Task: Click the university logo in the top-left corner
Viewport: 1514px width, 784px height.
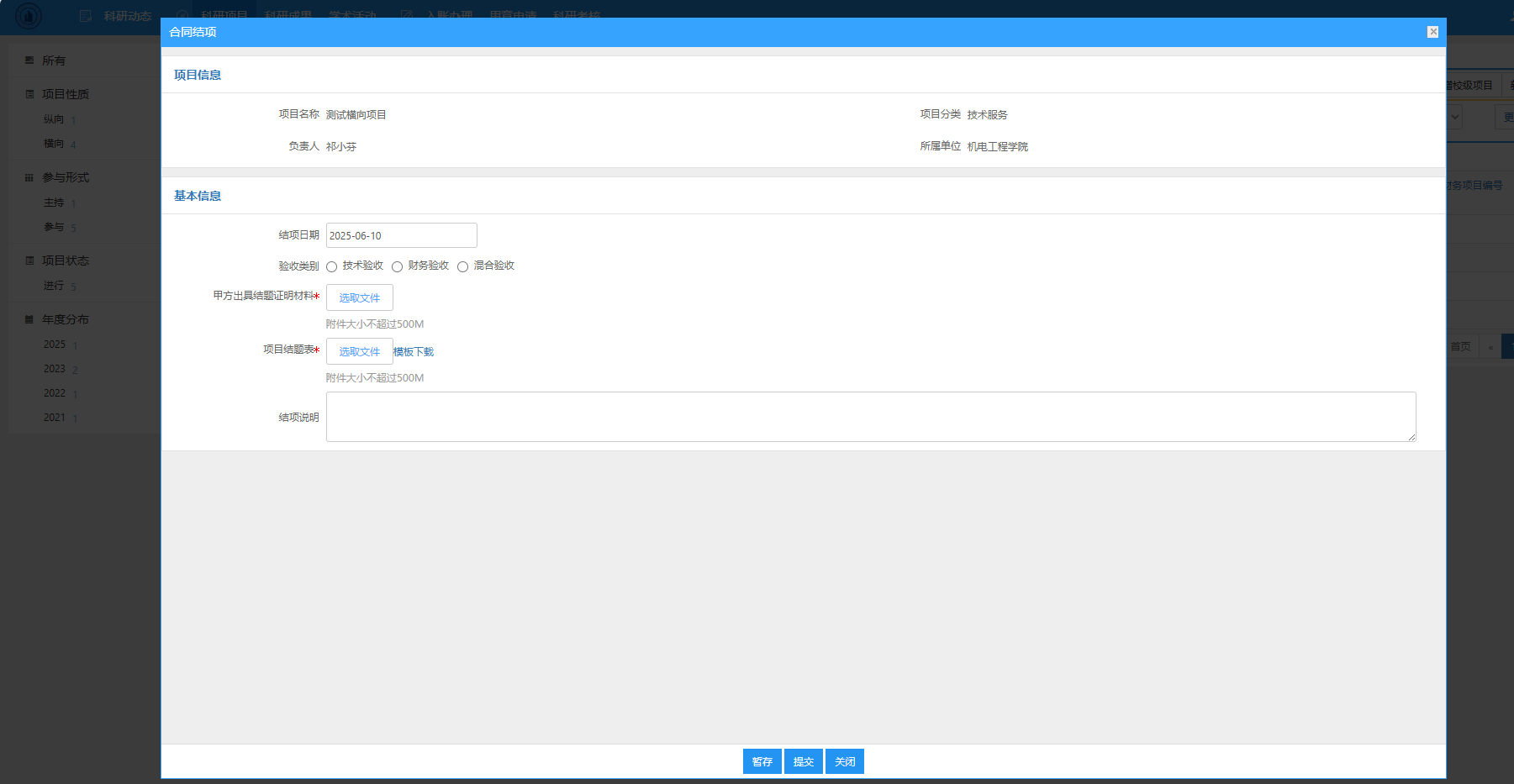Action: (x=28, y=15)
